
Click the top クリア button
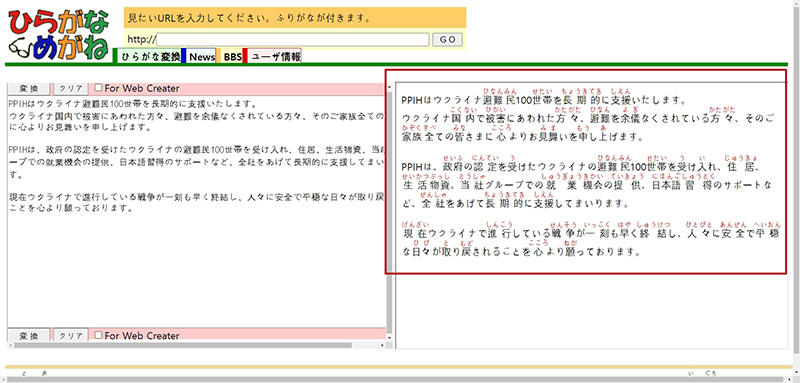click(x=71, y=88)
